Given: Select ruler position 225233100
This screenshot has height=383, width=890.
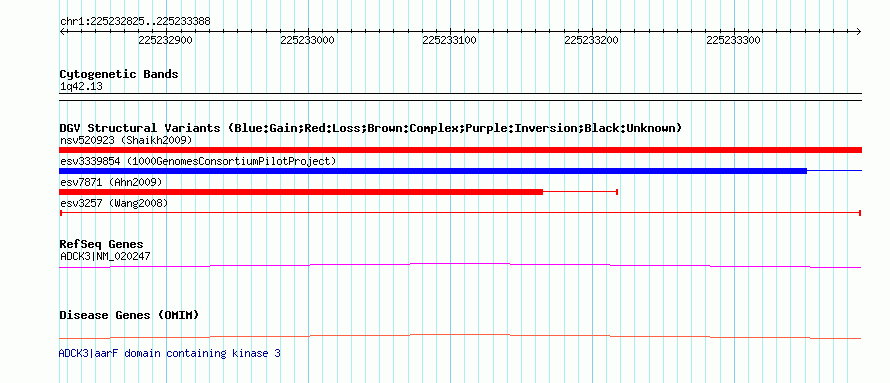Looking at the screenshot, I should pos(449,40).
